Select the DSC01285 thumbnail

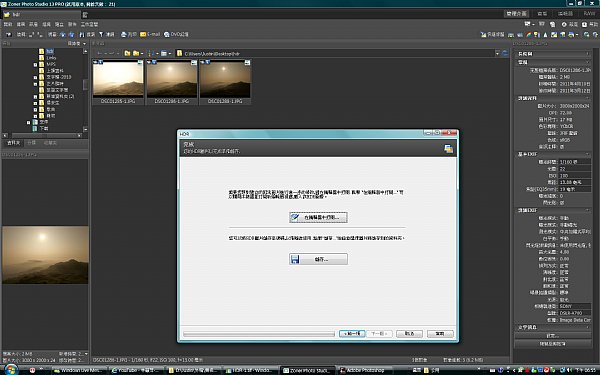tap(118, 82)
